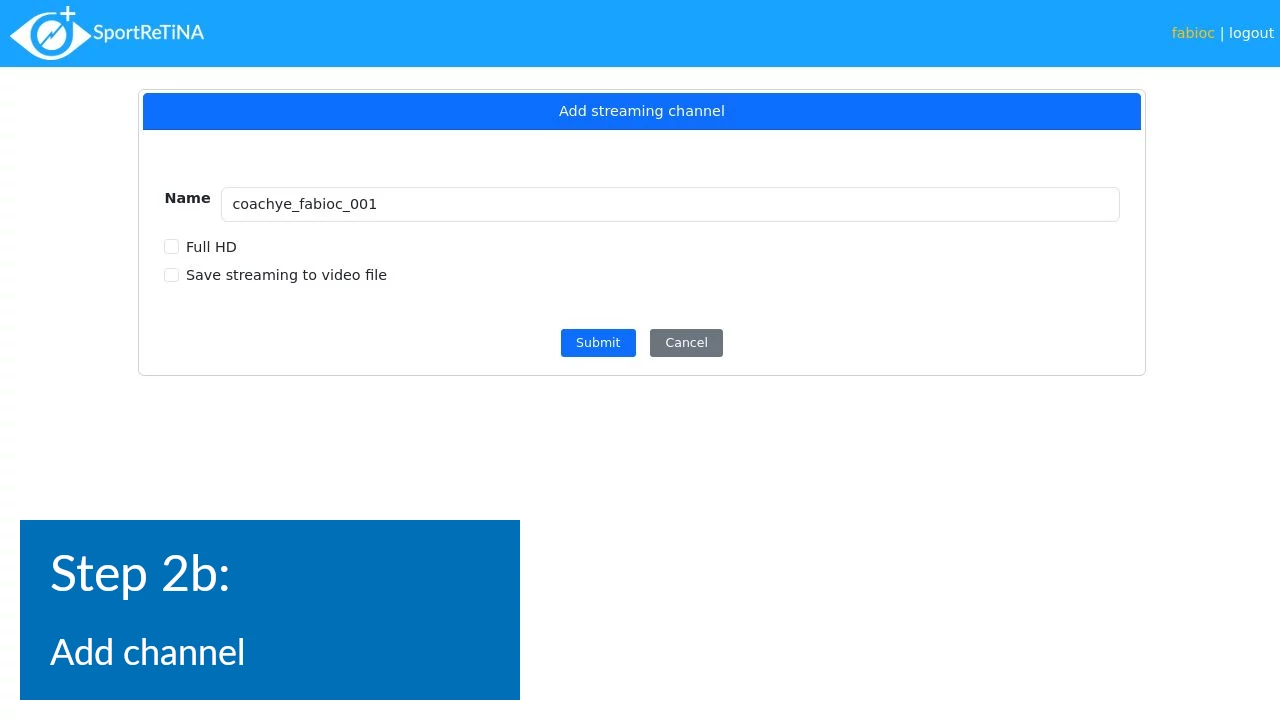This screenshot has height=720, width=1280.
Task: Click the 'Full HD' label text
Action: click(x=211, y=247)
